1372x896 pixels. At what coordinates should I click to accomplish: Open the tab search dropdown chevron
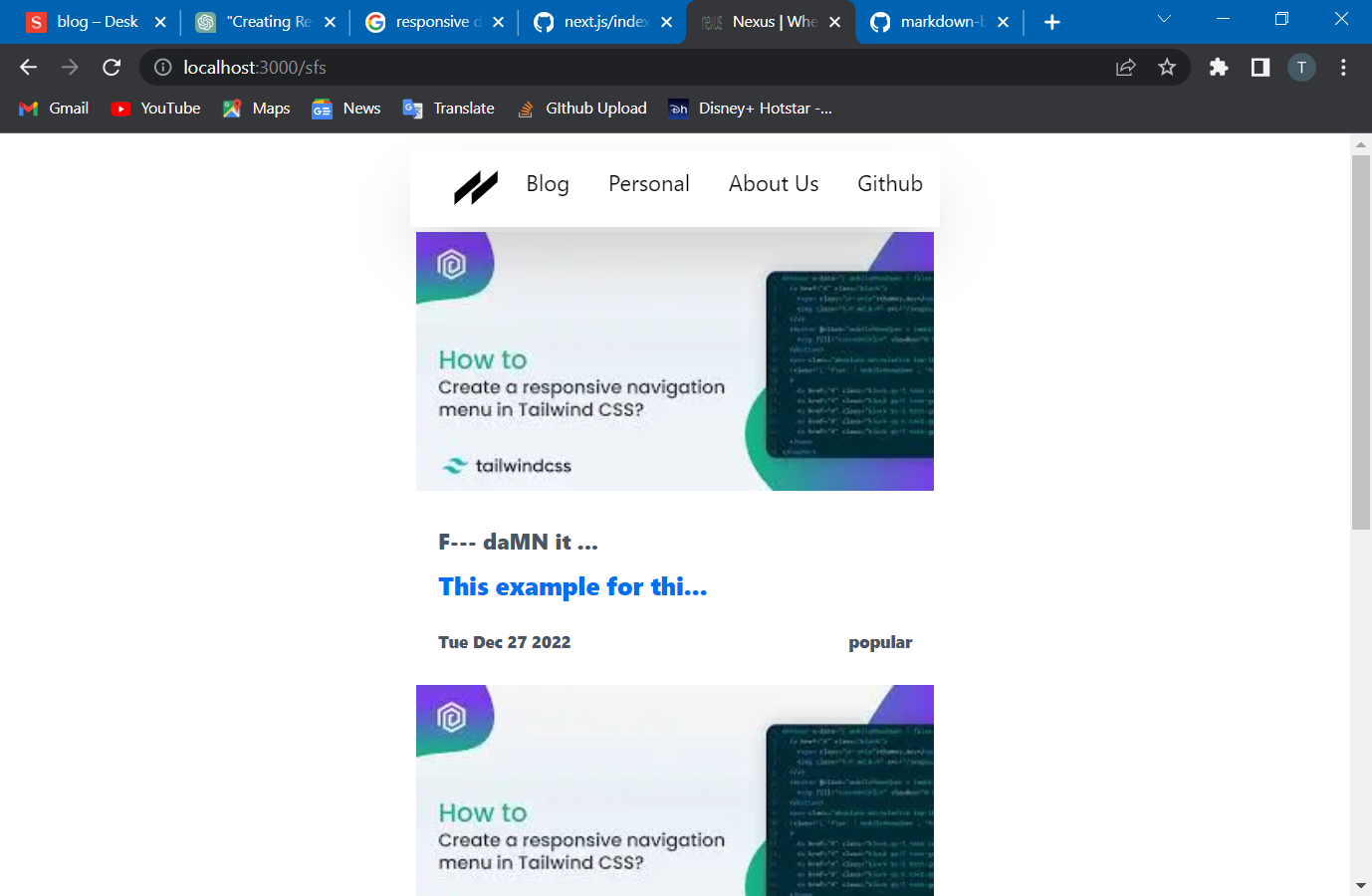[x=1164, y=19]
